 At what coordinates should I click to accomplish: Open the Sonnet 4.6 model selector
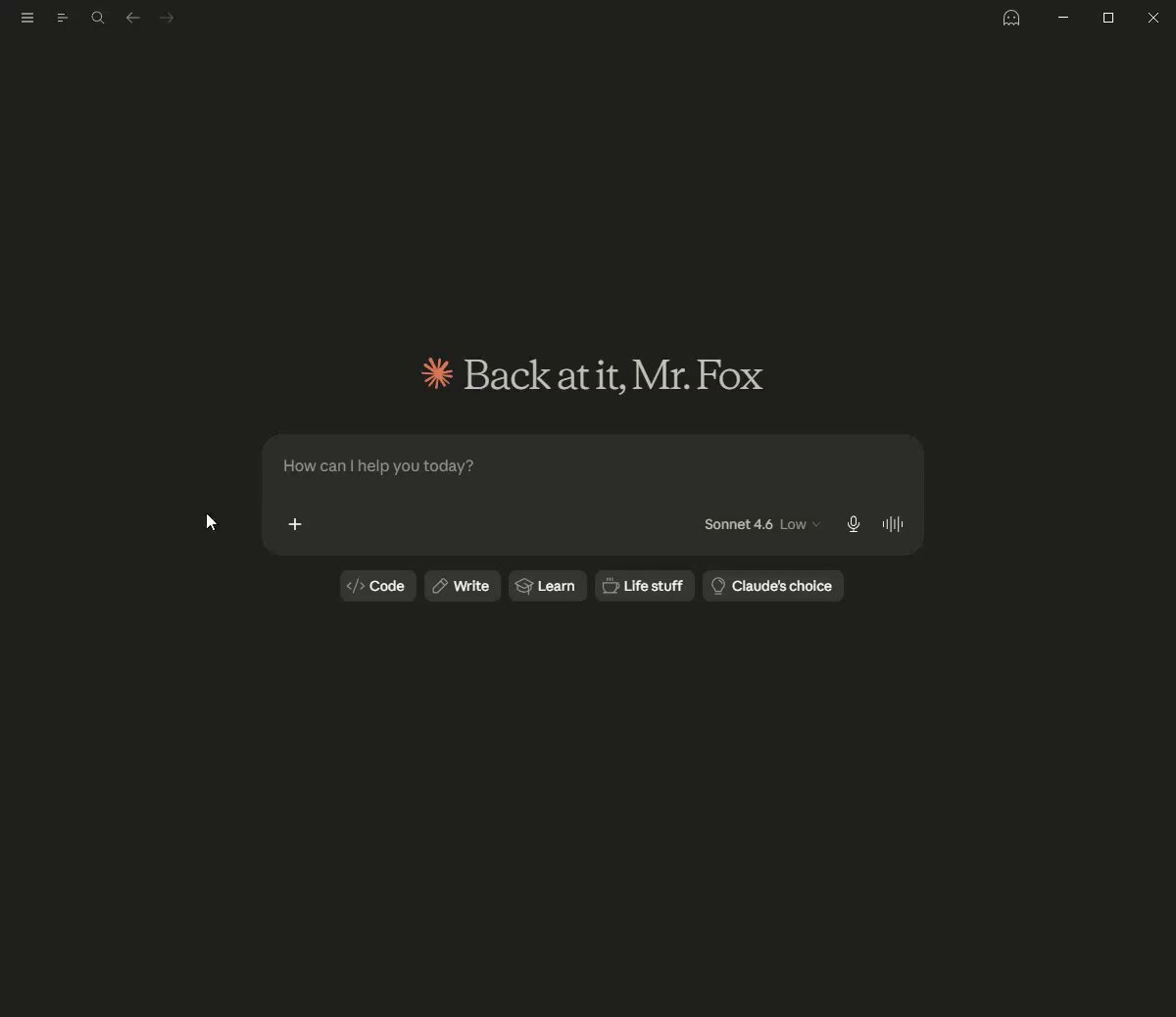[x=762, y=524]
